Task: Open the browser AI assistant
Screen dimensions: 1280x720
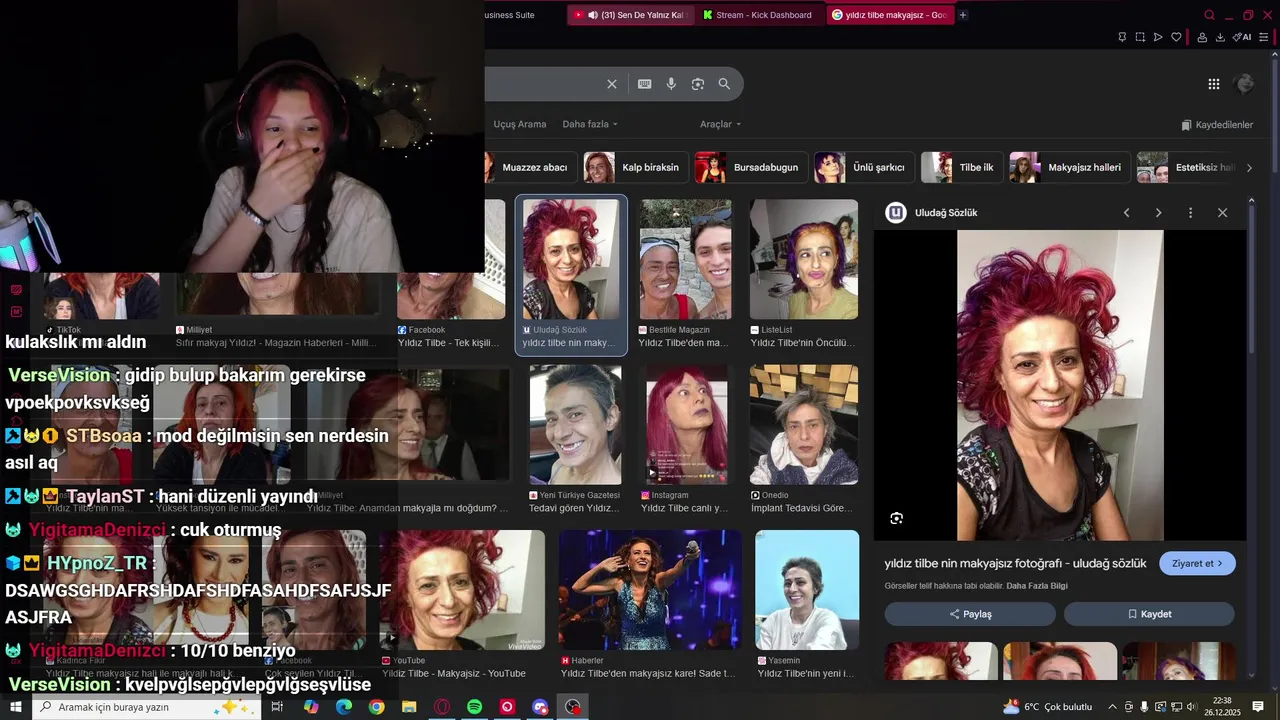Action: (1242, 37)
